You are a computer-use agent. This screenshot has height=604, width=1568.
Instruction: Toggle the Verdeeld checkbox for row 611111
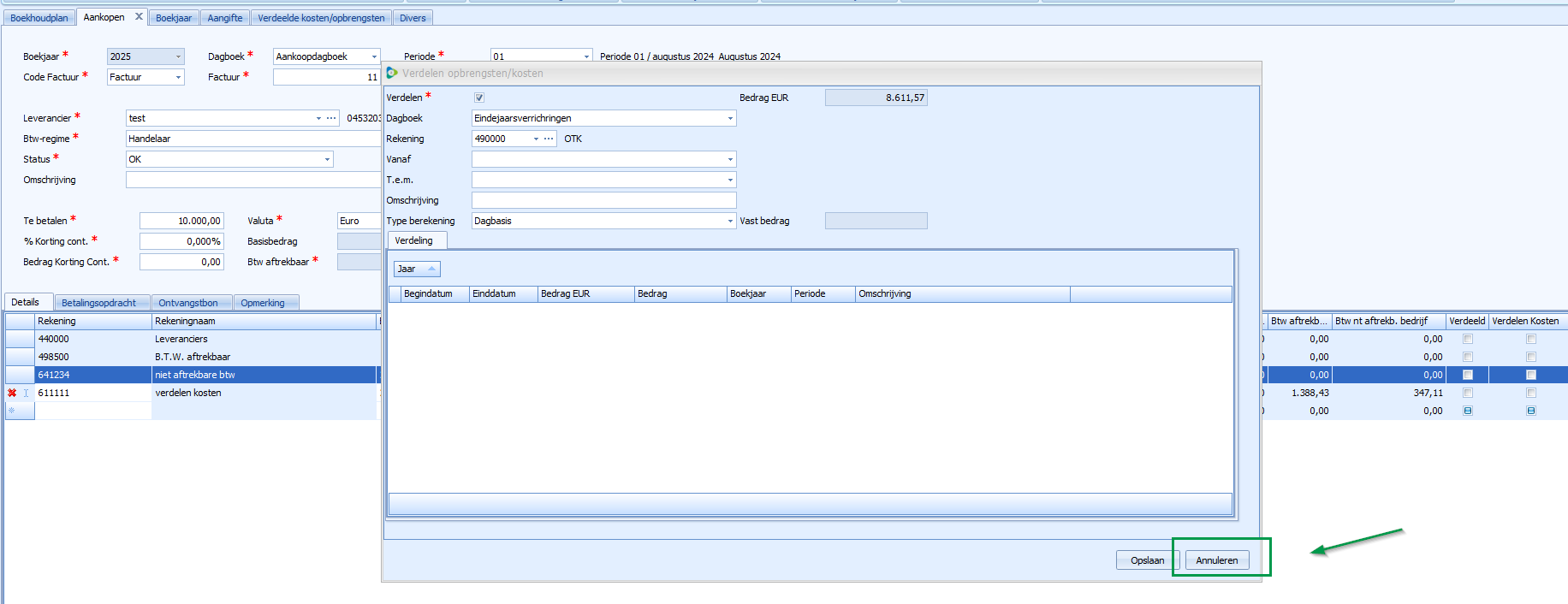(x=1467, y=393)
